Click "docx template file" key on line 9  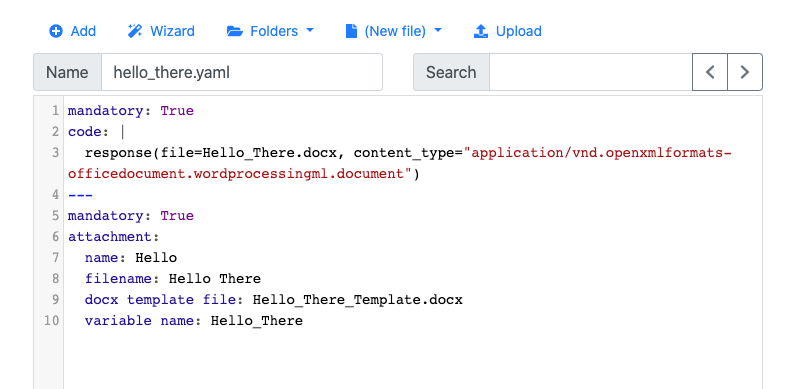160,300
